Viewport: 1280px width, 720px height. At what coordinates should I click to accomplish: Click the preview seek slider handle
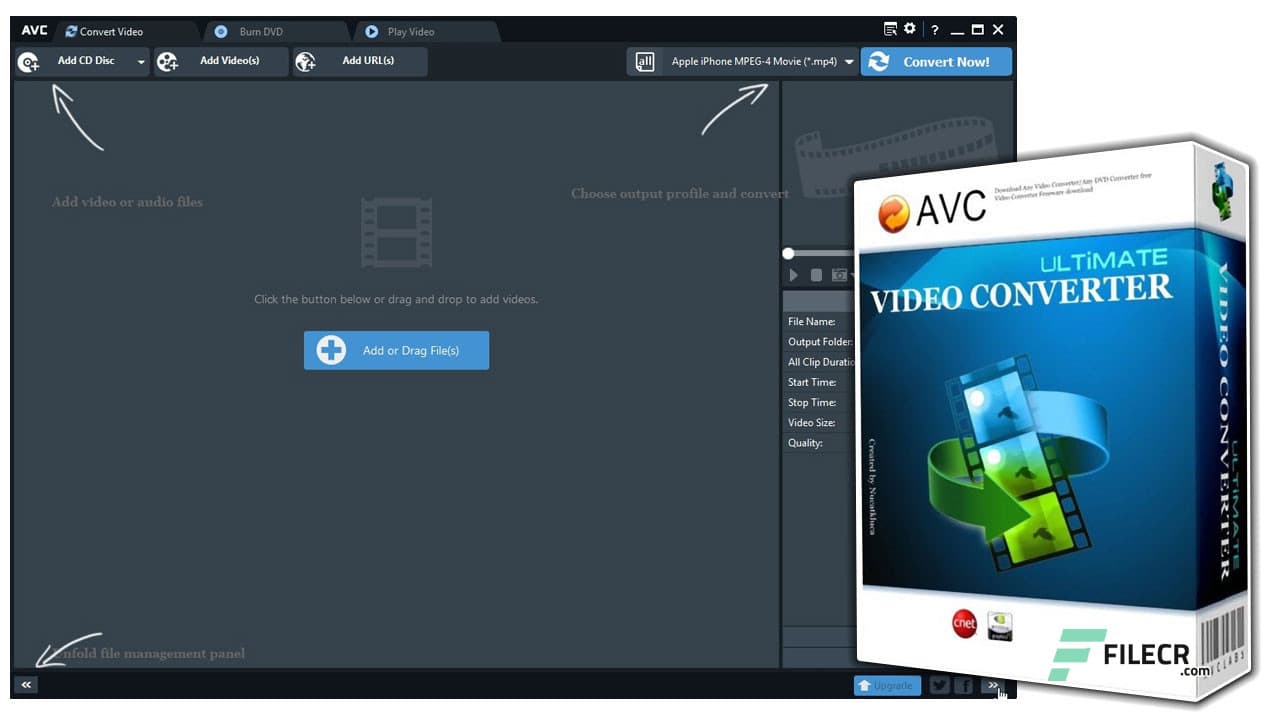(788, 253)
